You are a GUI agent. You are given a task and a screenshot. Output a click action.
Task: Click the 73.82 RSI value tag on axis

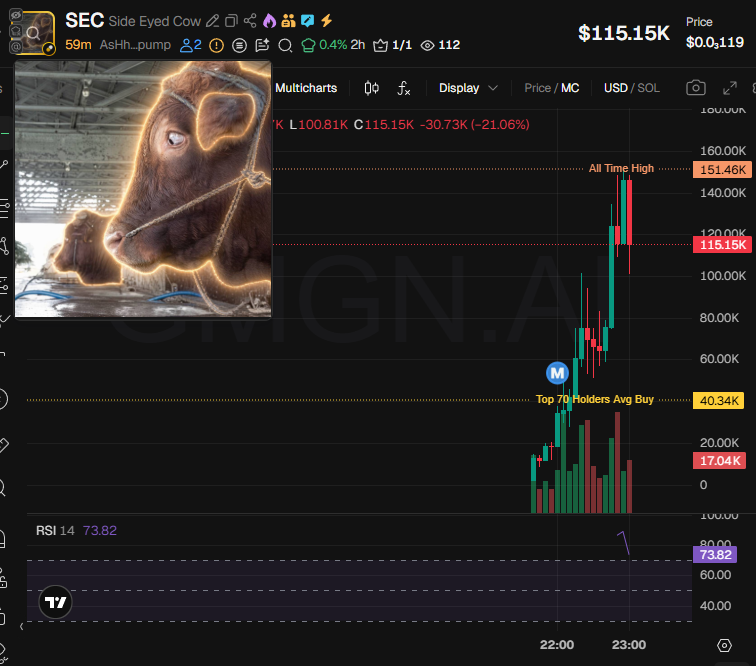point(715,555)
